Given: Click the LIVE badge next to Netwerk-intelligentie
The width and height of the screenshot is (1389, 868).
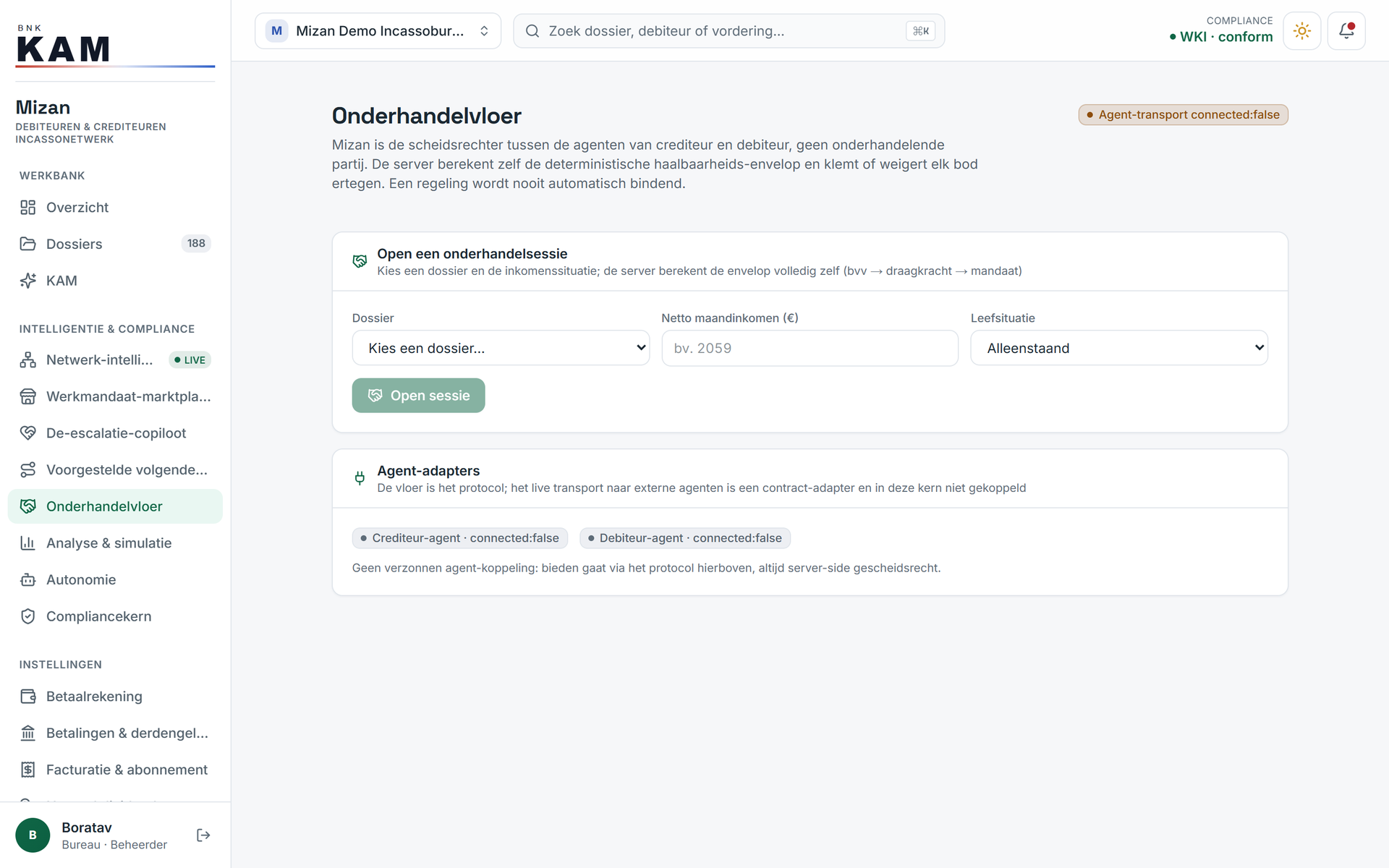Looking at the screenshot, I should 190,359.
